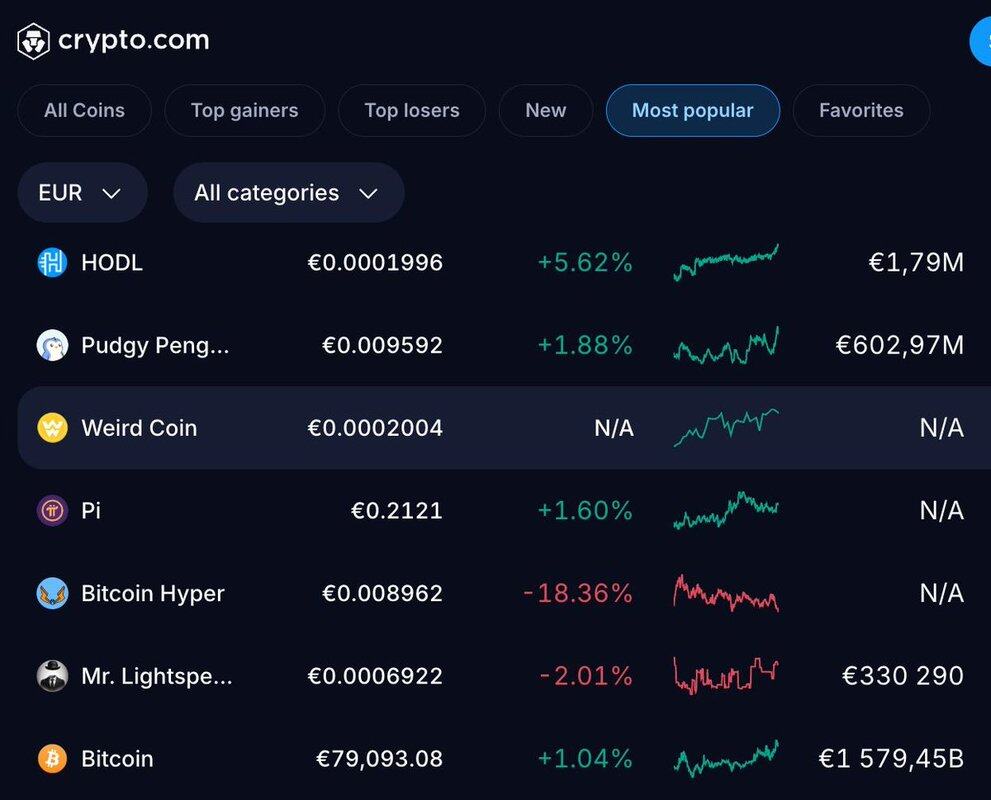
Task: Click the Mr. Lightspeed coin icon
Action: [x=52, y=676]
